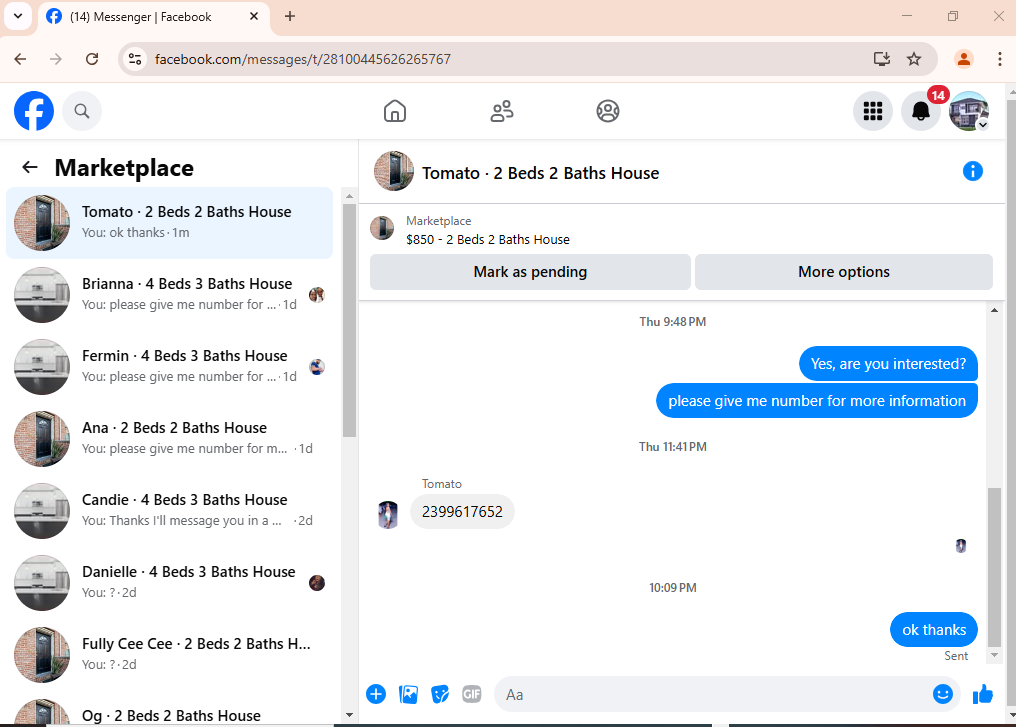Click the Thu 11:41 PM timestamp
This screenshot has width=1016, height=727.
coord(673,446)
